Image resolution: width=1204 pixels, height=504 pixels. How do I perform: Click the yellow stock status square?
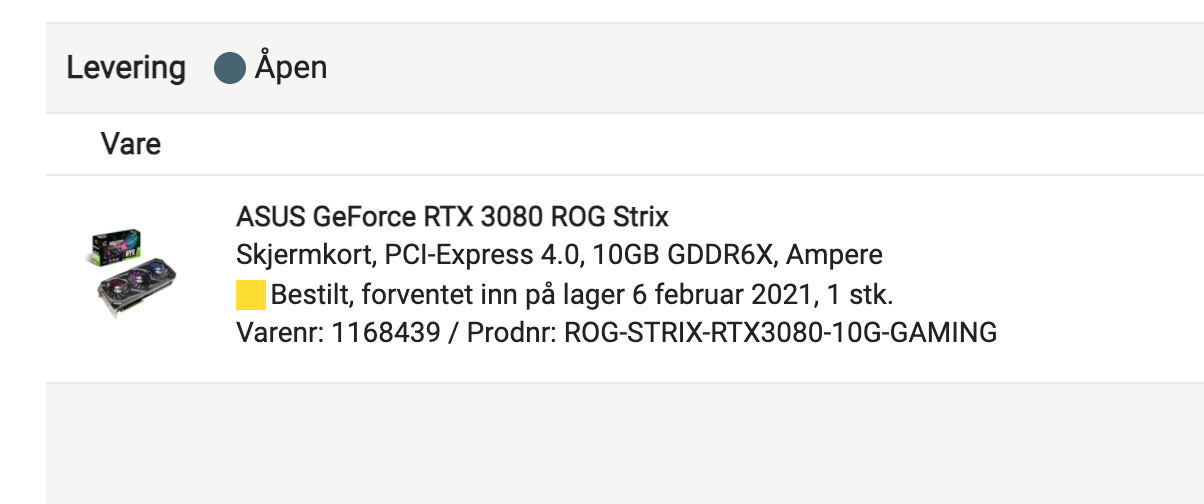(251, 295)
